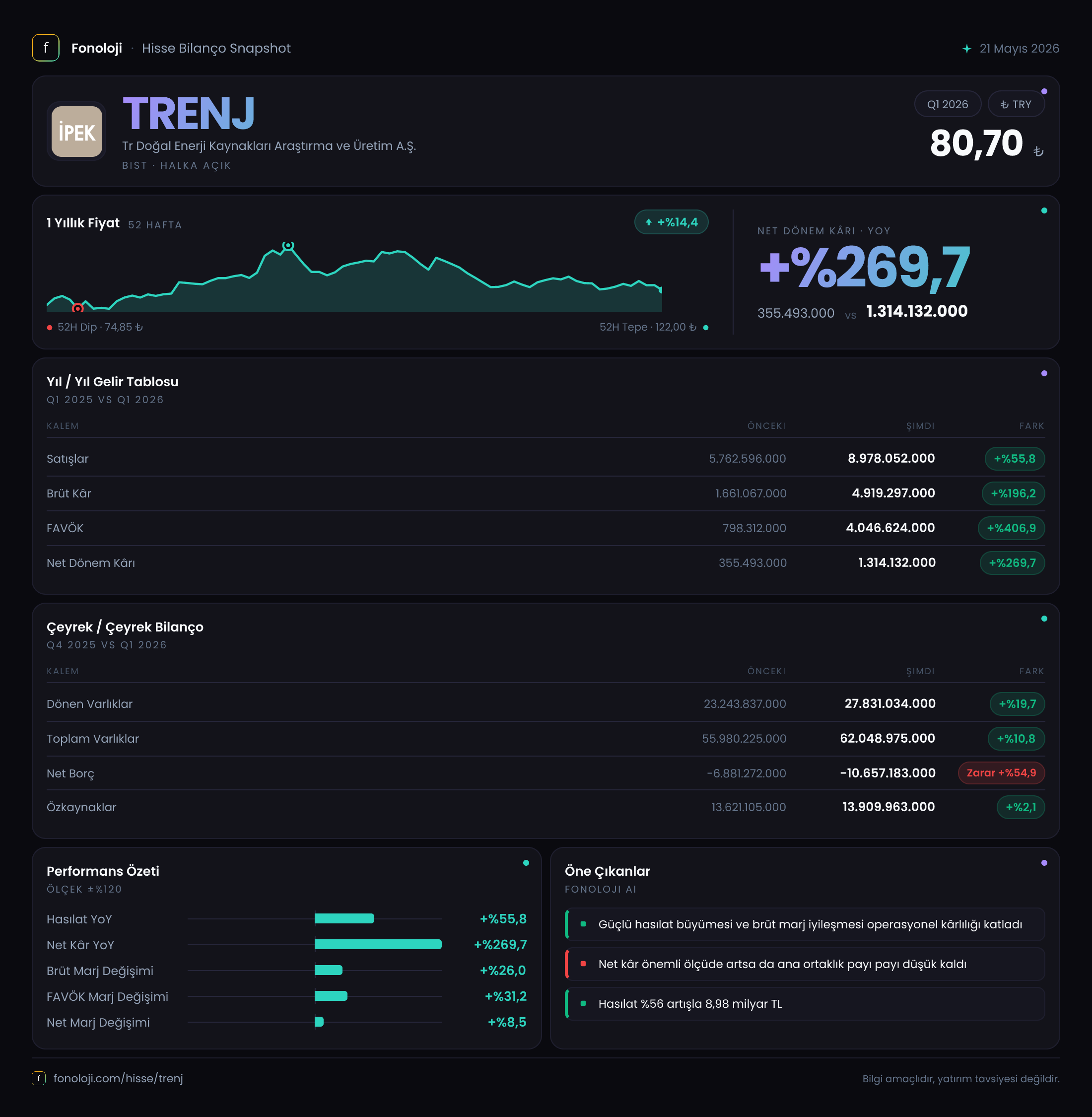Click the +%10,8 badge for Toplam Varlıklar

pos(1016,739)
